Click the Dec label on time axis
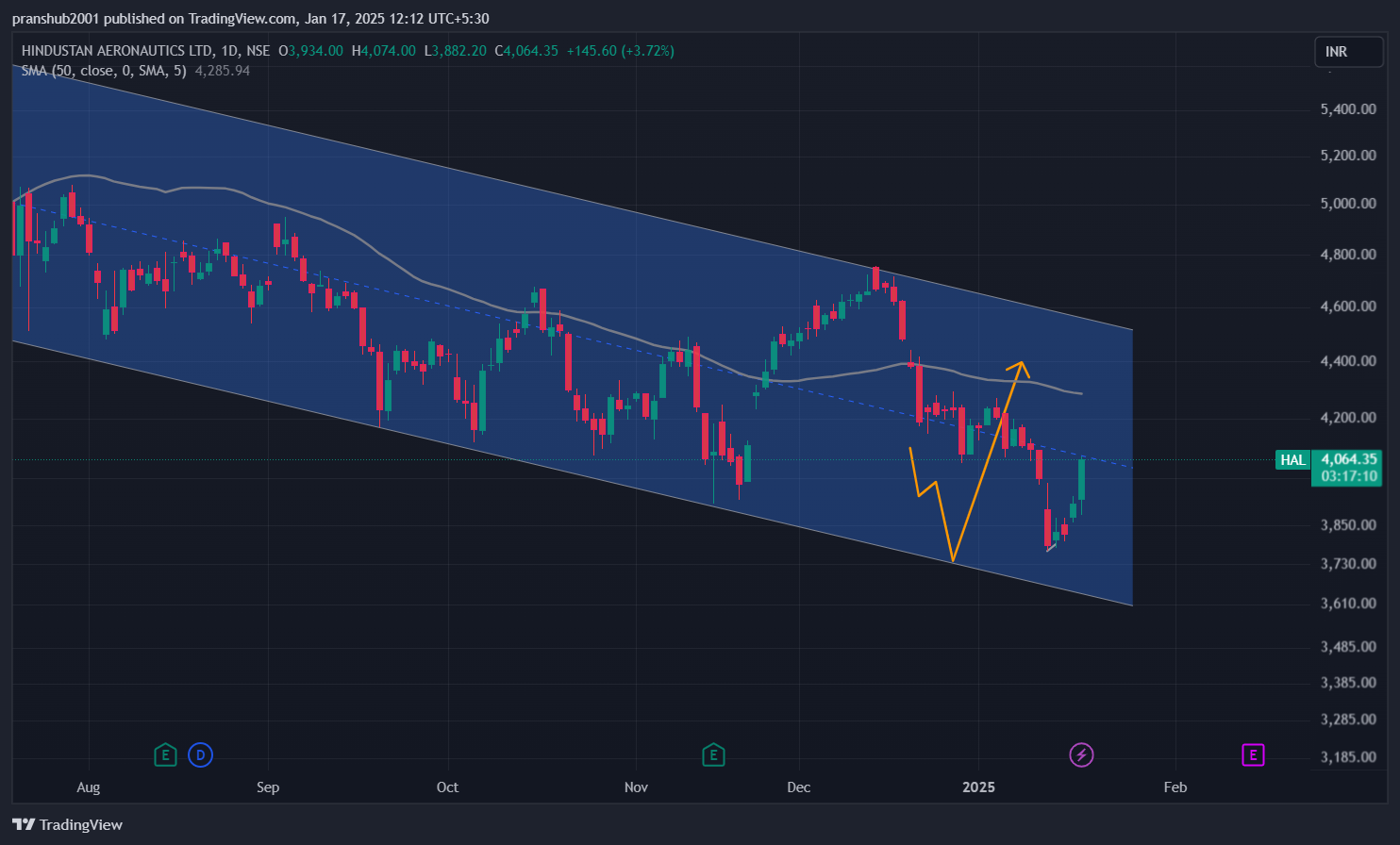The width and height of the screenshot is (1400, 845). point(798,787)
